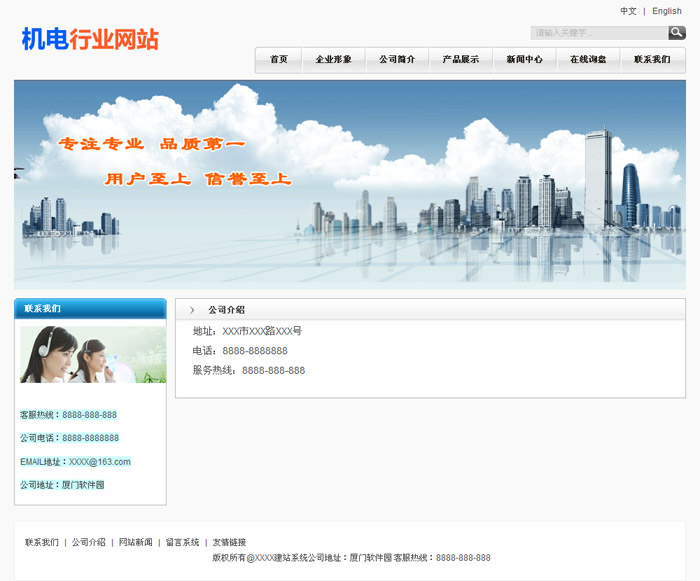Open 联系我们 in top navigation
700x581 pixels.
click(x=652, y=60)
